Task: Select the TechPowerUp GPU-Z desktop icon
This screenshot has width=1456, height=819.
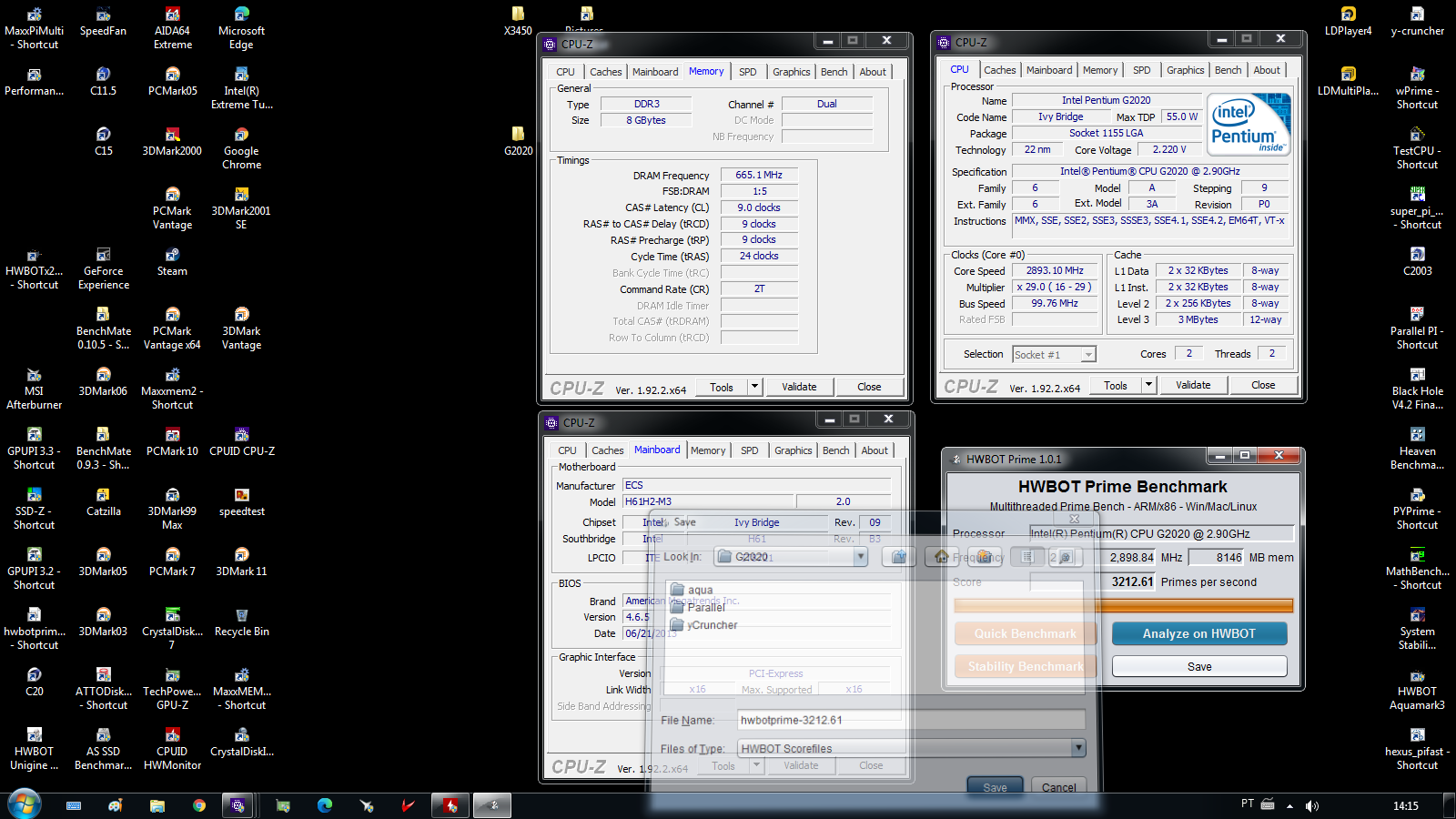Action: click(173, 689)
